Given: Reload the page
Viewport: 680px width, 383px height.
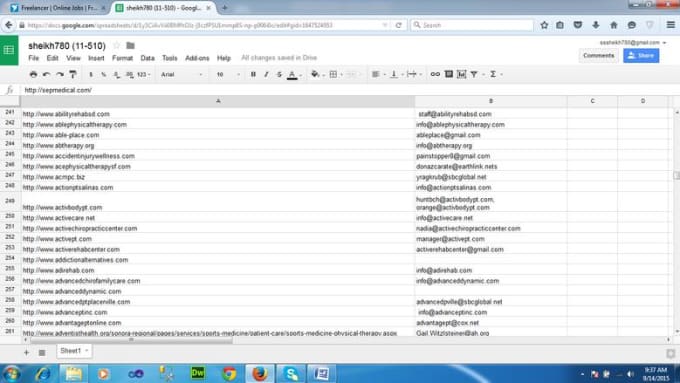Looking at the screenshot, I should [x=398, y=25].
